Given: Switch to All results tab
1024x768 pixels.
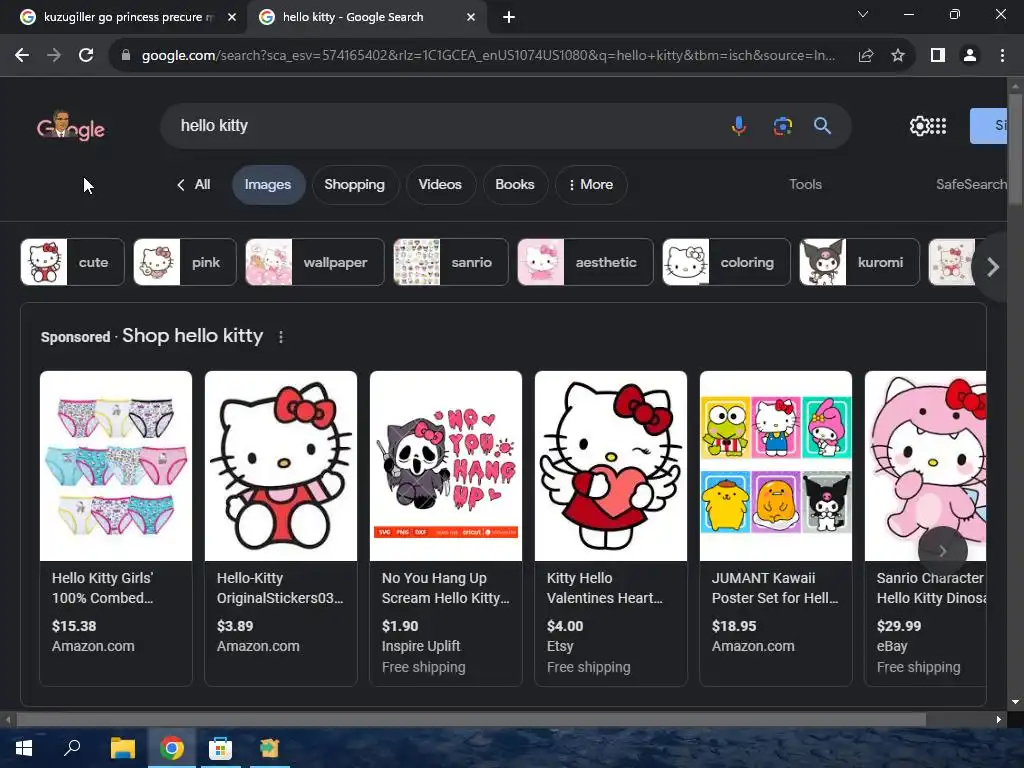Looking at the screenshot, I should click(194, 185).
